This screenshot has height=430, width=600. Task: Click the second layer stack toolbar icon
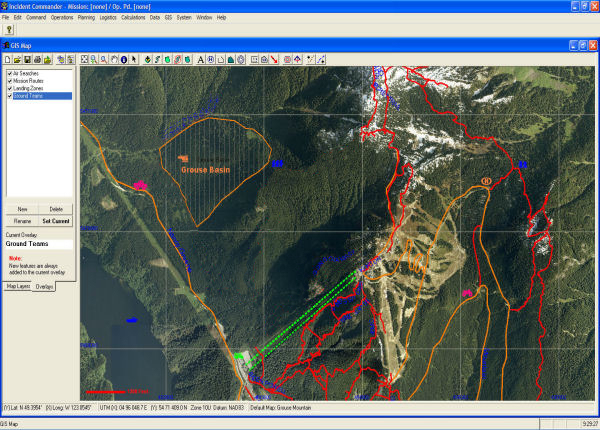point(71,59)
